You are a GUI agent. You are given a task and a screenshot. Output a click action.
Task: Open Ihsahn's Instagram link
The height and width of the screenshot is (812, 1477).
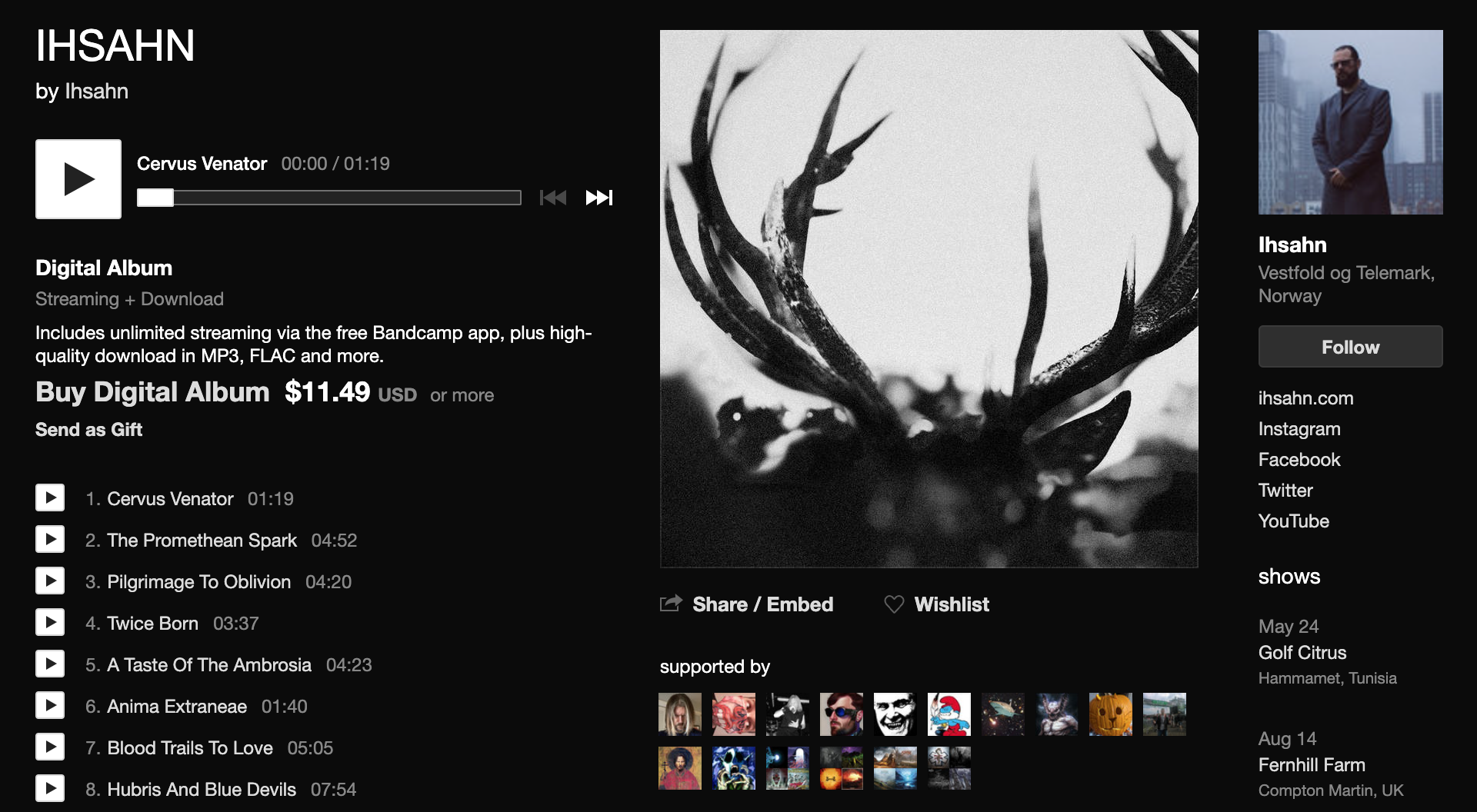pyautogui.click(x=1299, y=429)
